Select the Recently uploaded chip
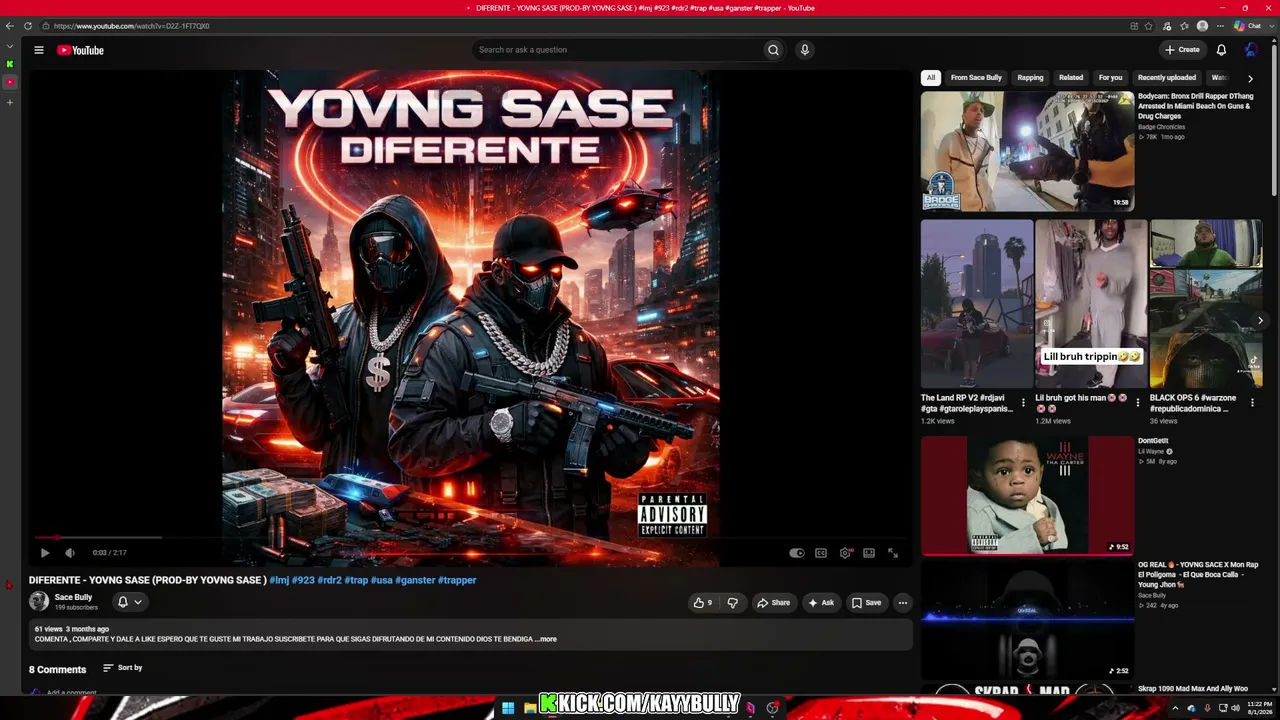The height and width of the screenshot is (720, 1280). coord(1166,77)
